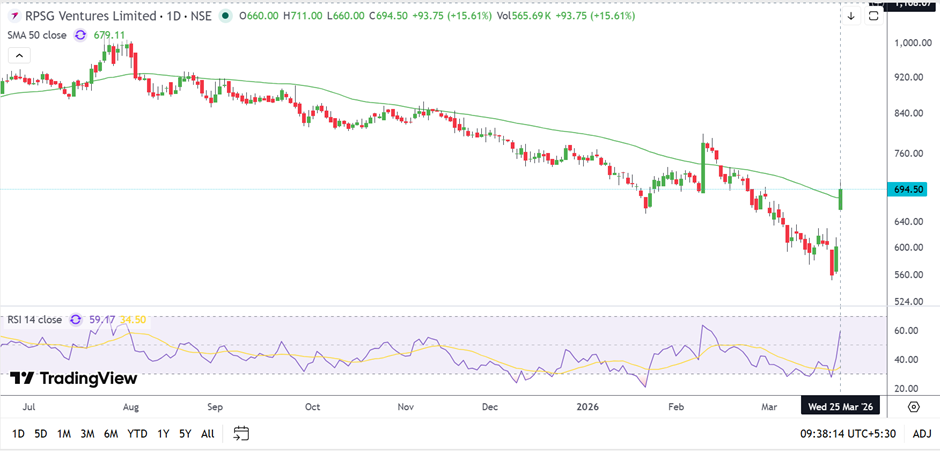Select the 1D time range

pos(18,434)
